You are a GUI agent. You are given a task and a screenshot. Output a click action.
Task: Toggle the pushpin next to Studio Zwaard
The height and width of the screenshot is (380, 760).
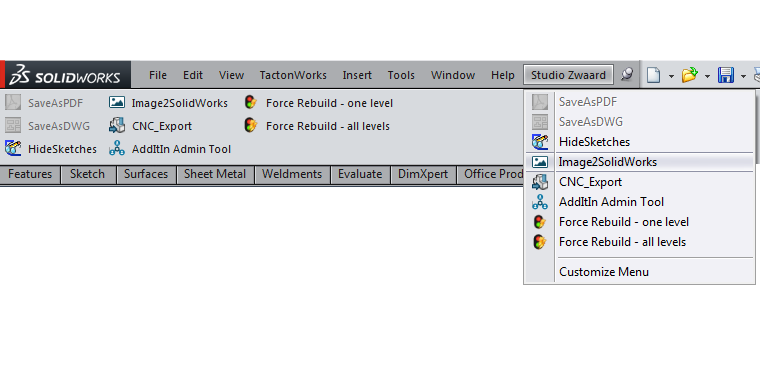[627, 74]
